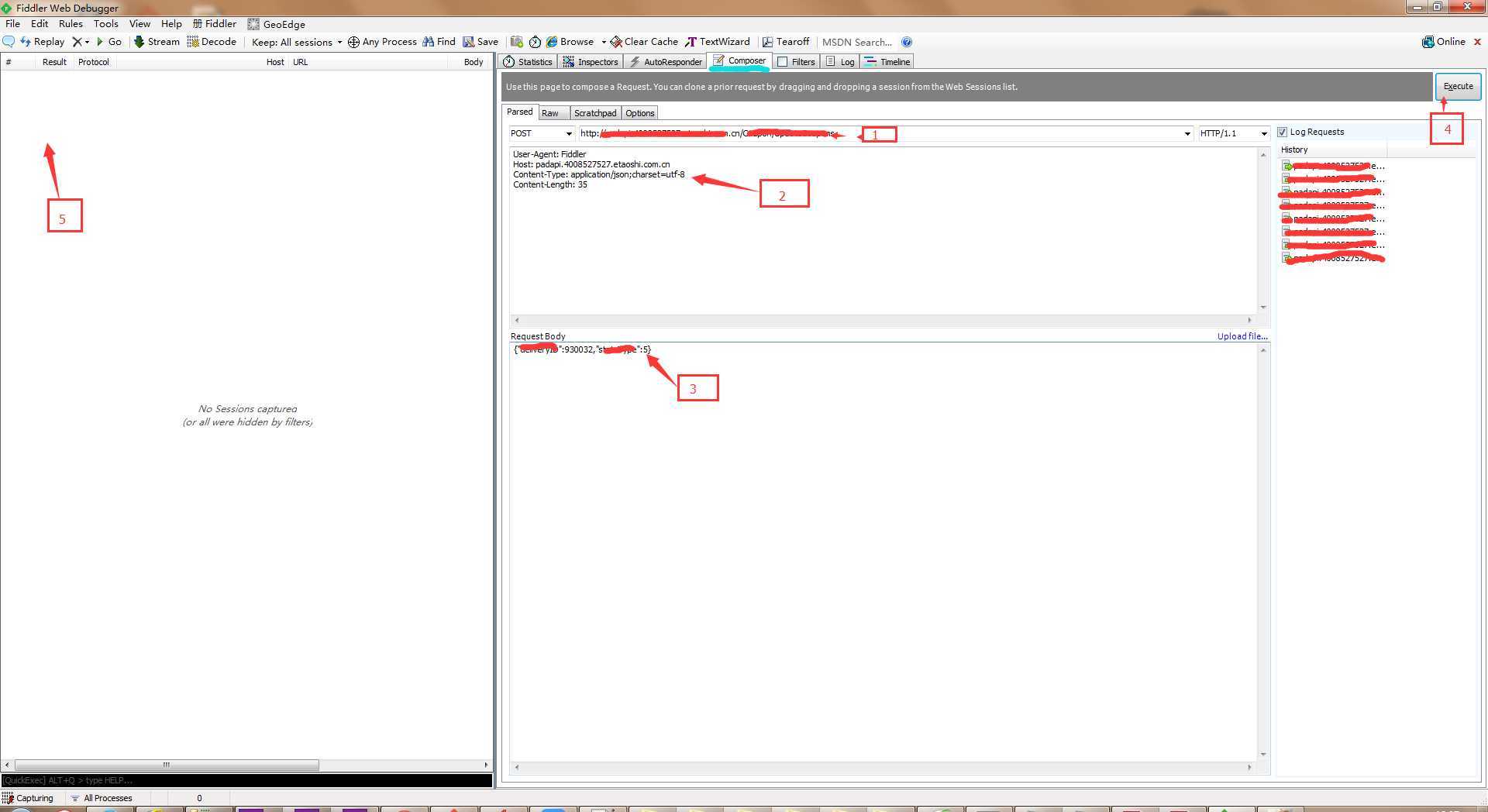Screen dimensions: 1488x812
Task: Click Save sessions toolbar button
Action: (x=480, y=42)
